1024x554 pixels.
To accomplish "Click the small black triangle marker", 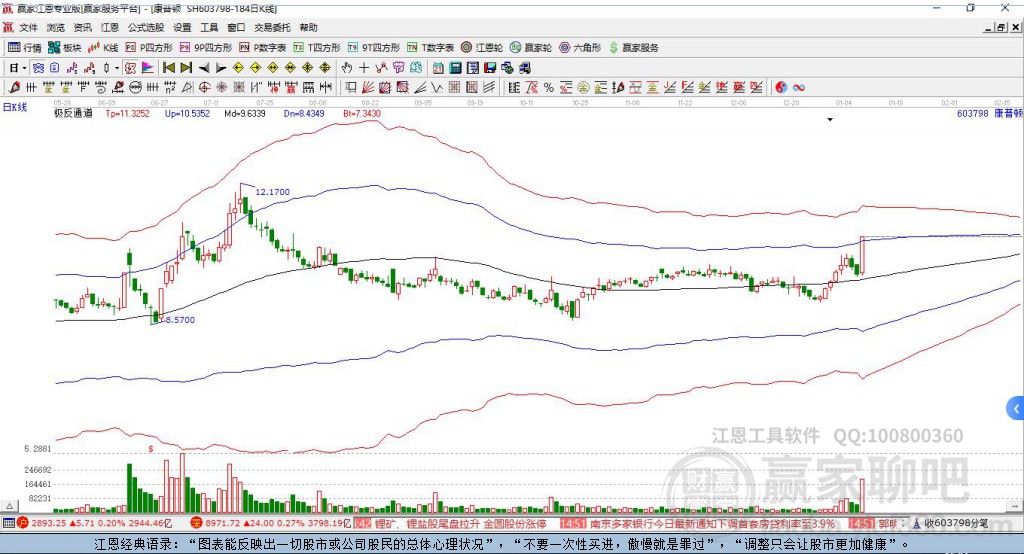I will [x=830, y=120].
